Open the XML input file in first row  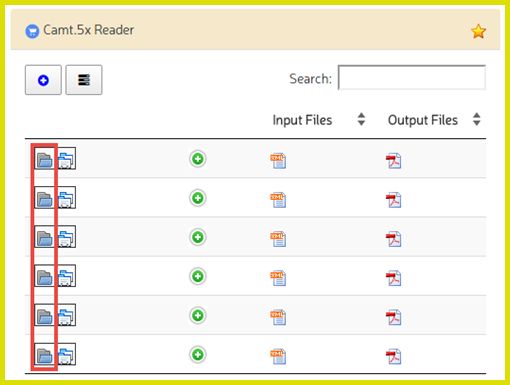pyautogui.click(x=278, y=161)
